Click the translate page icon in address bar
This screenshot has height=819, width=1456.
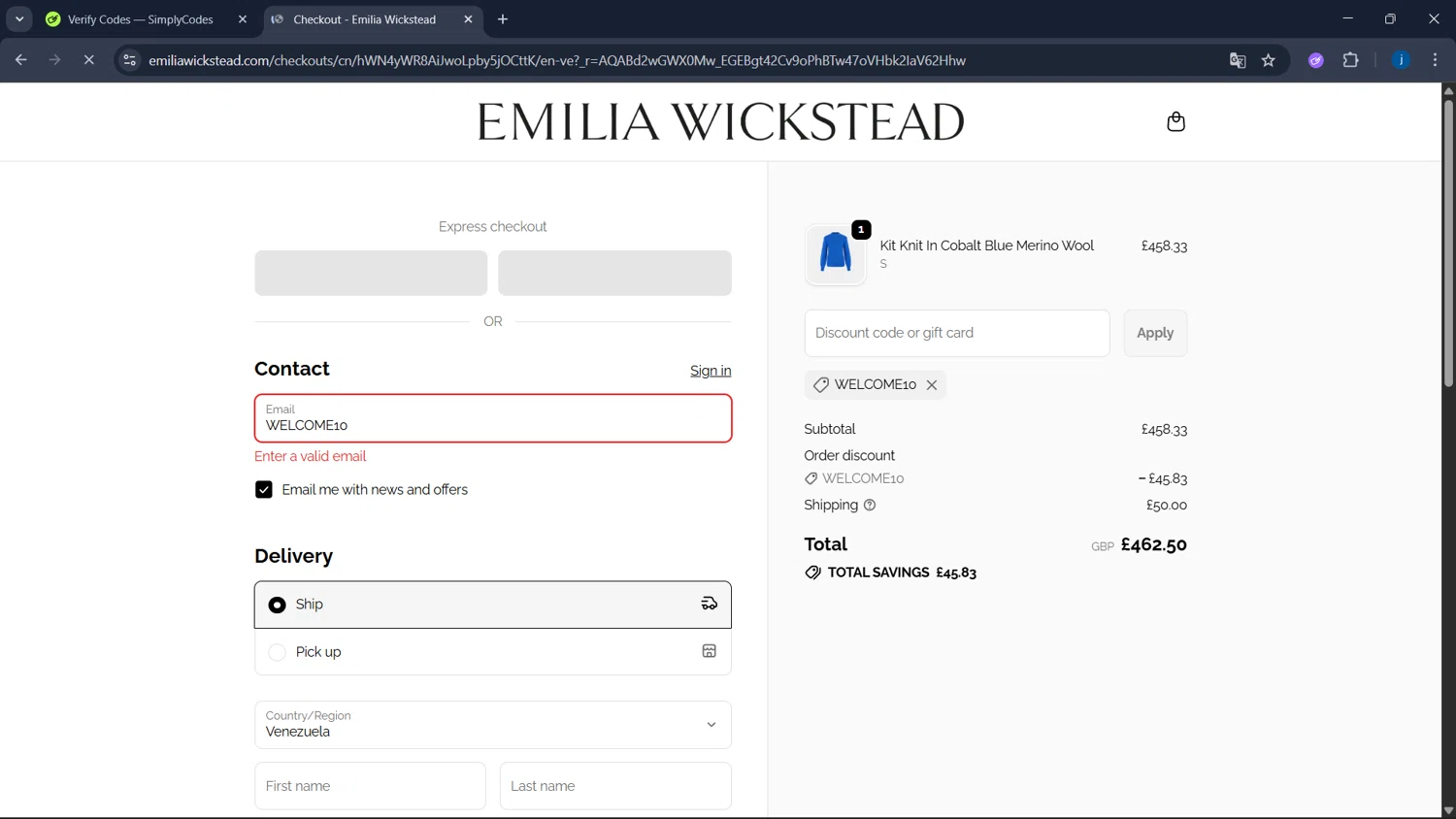click(x=1238, y=60)
